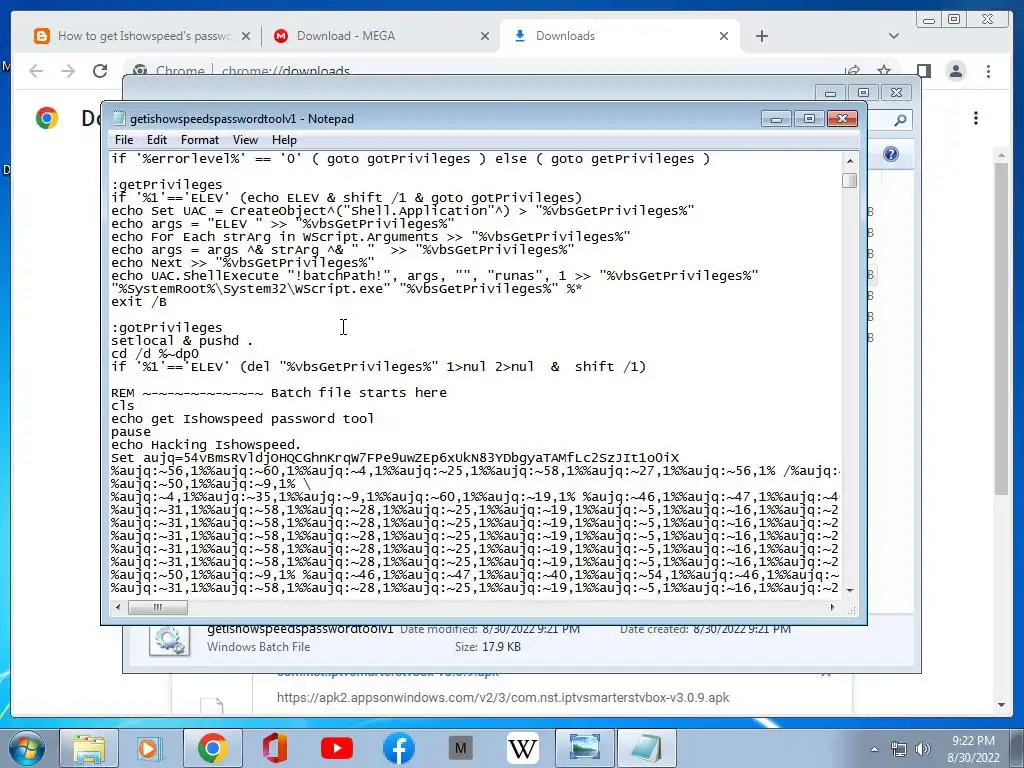The width and height of the screenshot is (1024, 768).
Task: Open the Wikipedia taskbar shortcut
Action: [522, 748]
